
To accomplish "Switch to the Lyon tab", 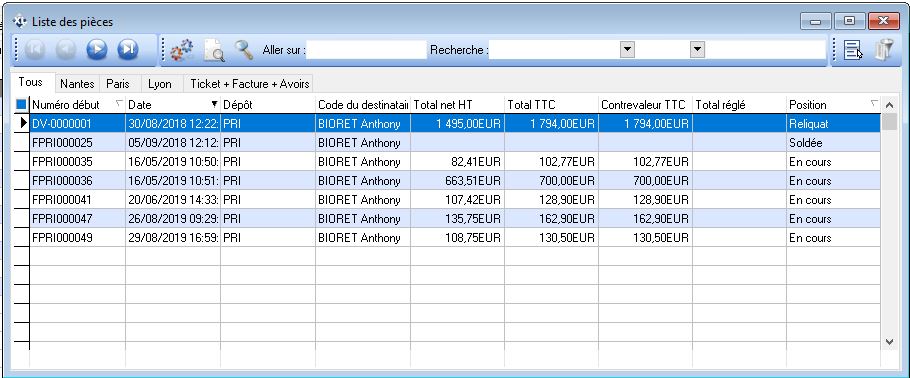I will tap(160, 84).
